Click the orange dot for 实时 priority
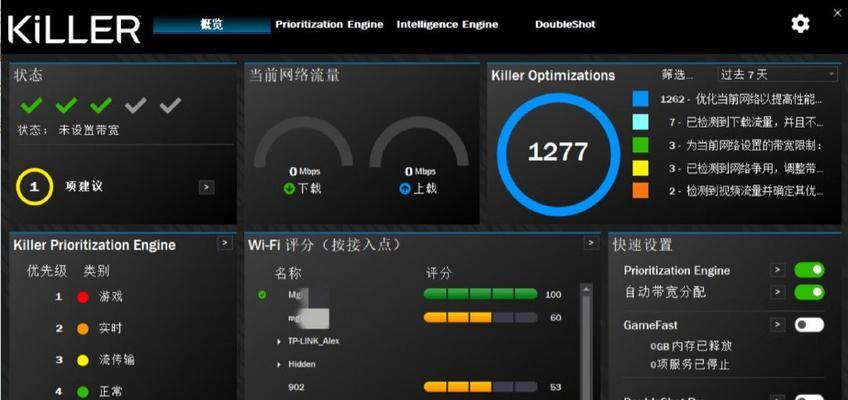The width and height of the screenshot is (848, 400). coord(83,329)
